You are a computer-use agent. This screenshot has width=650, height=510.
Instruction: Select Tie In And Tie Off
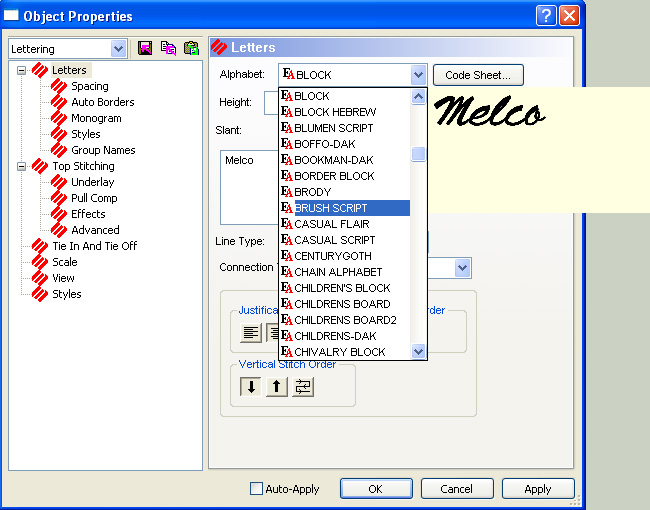click(x=95, y=246)
